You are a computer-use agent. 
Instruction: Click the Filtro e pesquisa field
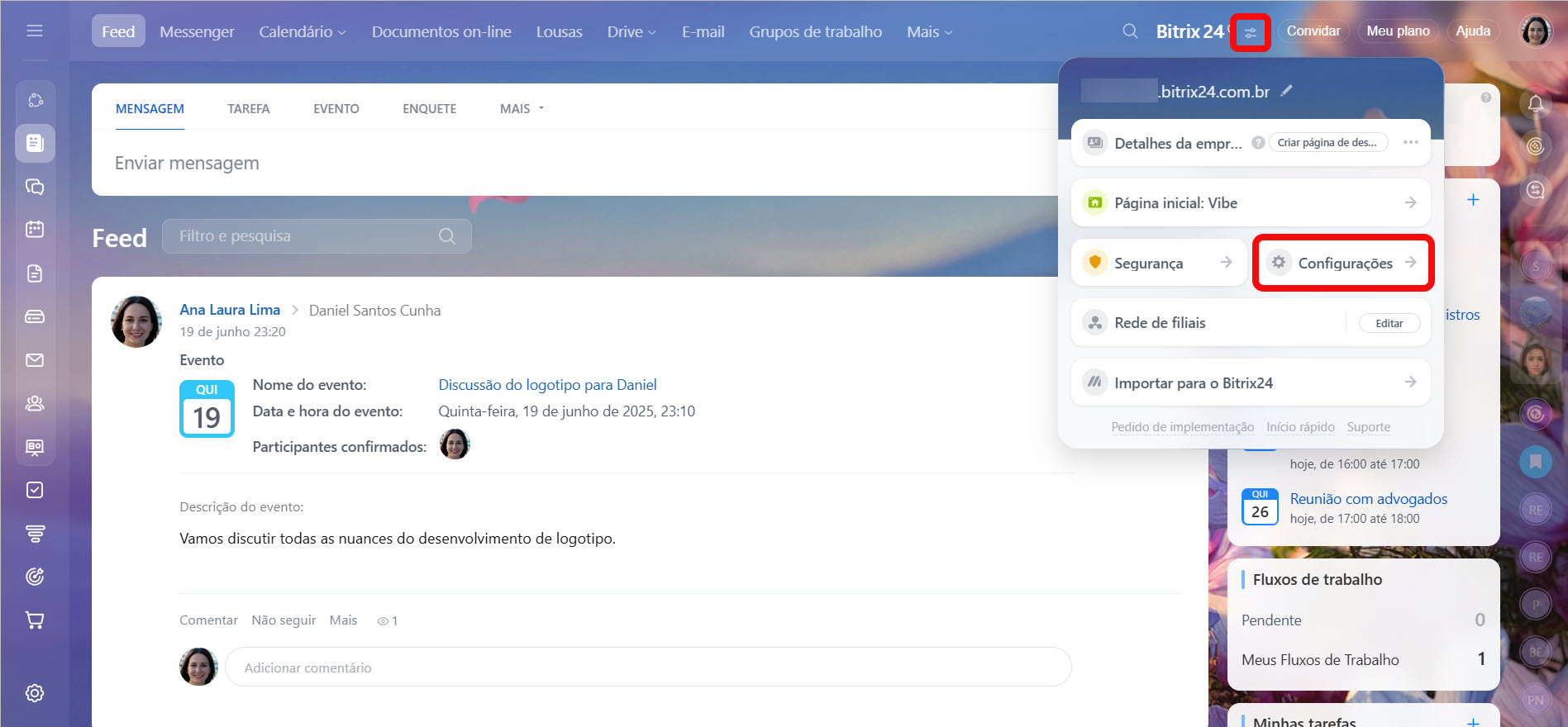[x=306, y=236]
